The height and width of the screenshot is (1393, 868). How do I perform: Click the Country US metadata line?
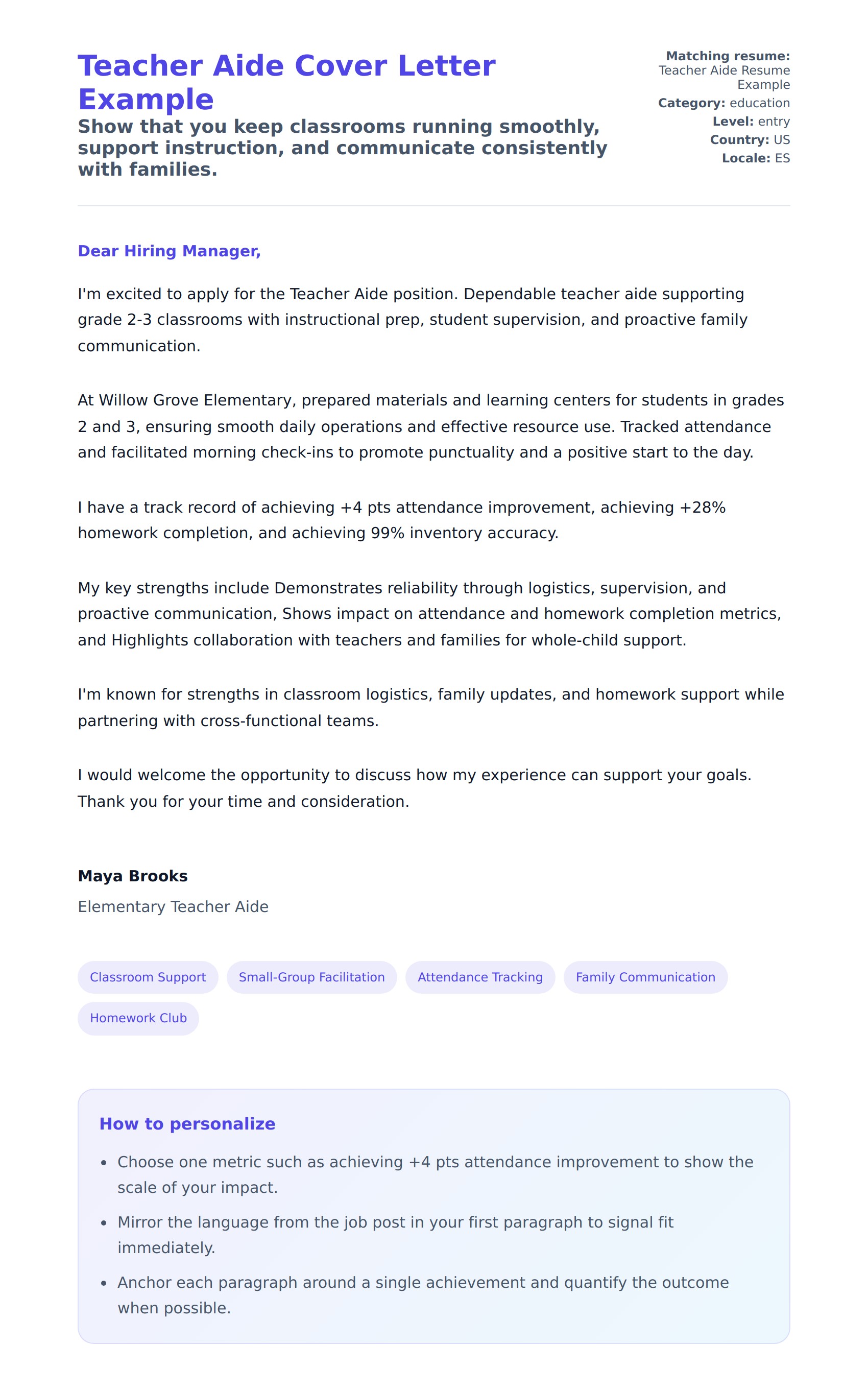click(749, 140)
